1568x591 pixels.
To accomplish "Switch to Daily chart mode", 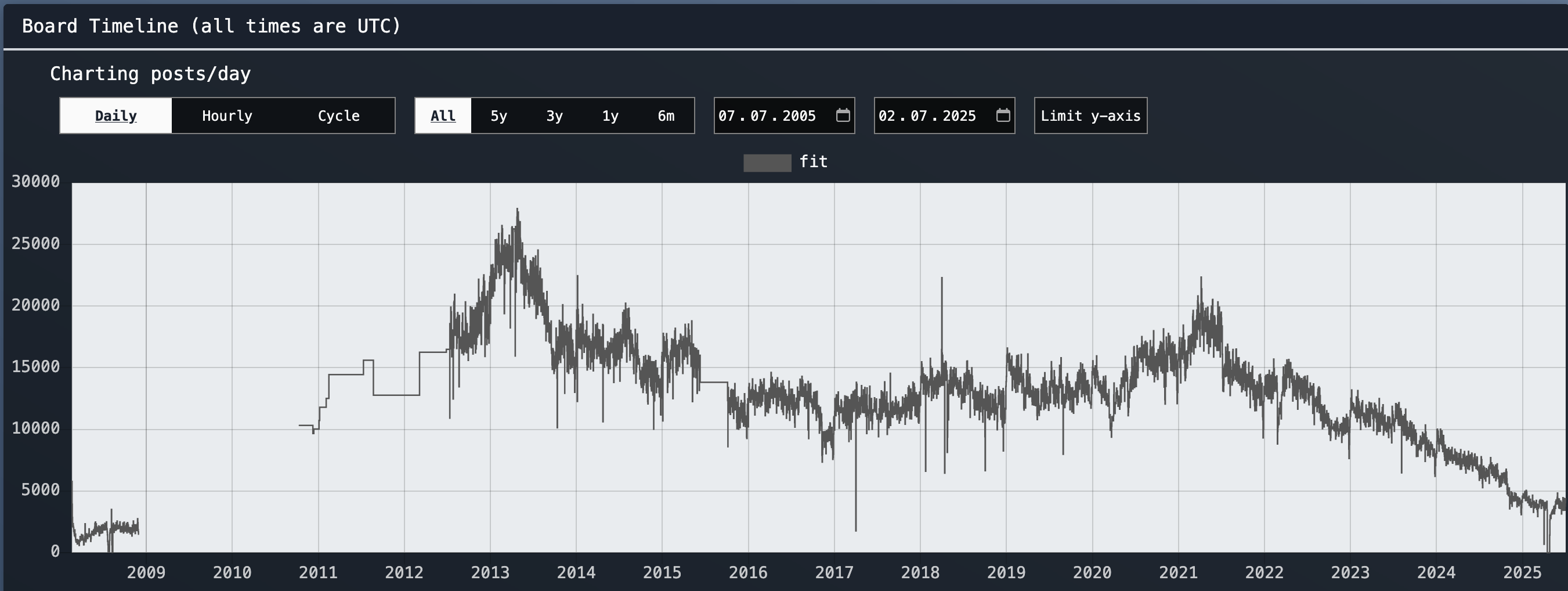I will [x=115, y=116].
